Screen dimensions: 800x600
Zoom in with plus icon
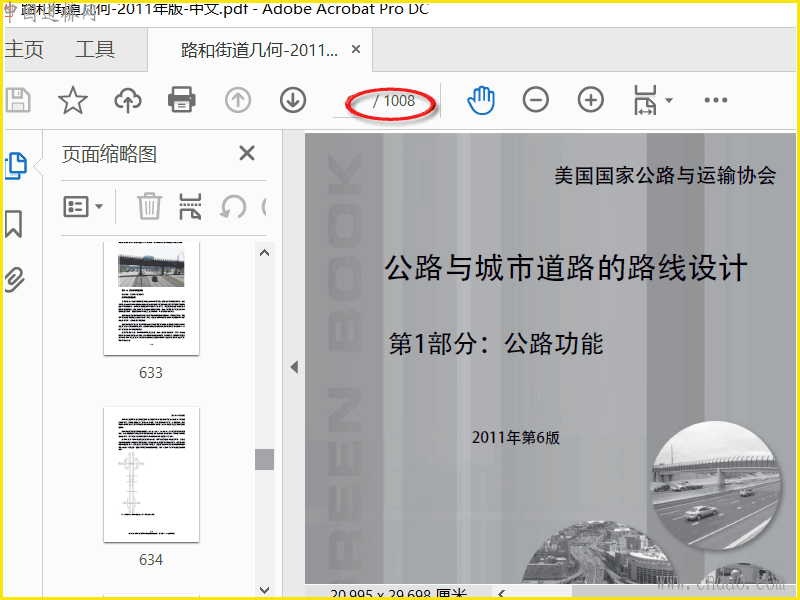click(x=591, y=100)
